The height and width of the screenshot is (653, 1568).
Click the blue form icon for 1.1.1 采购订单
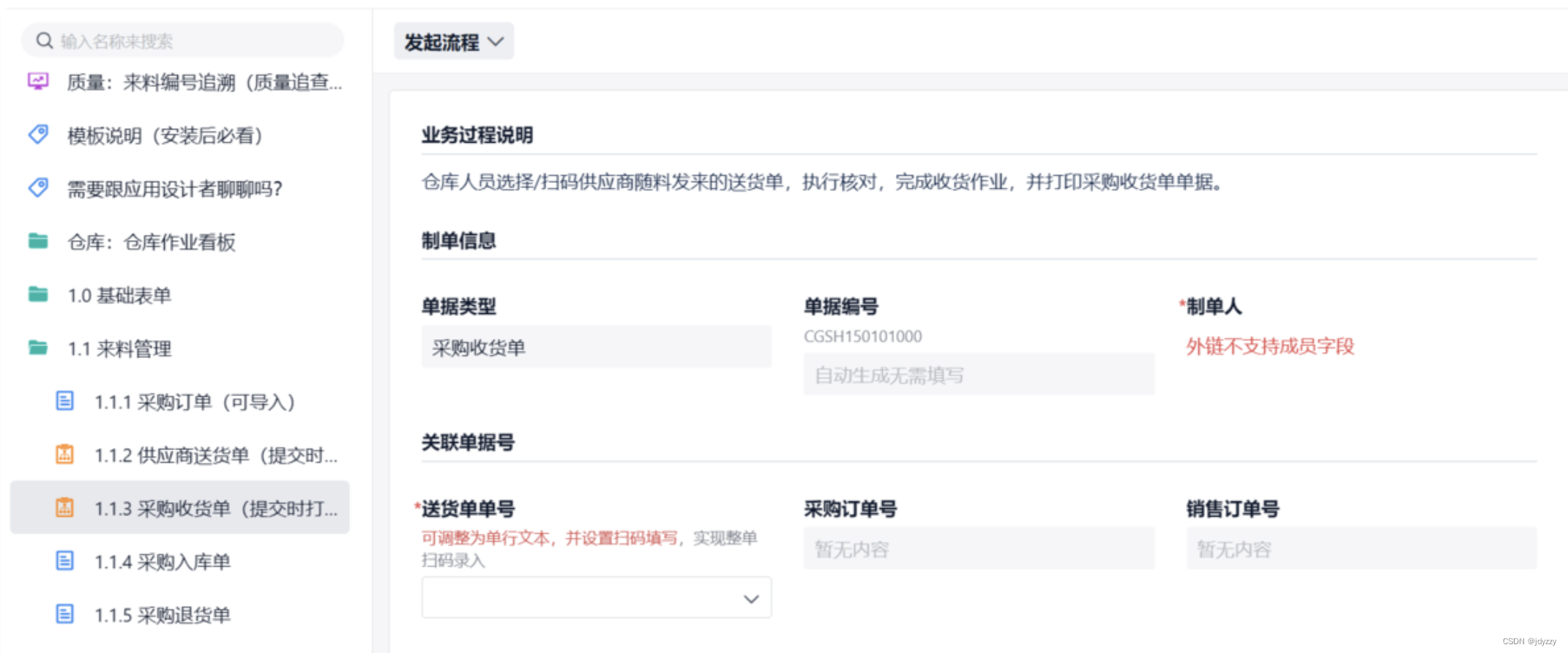65,401
